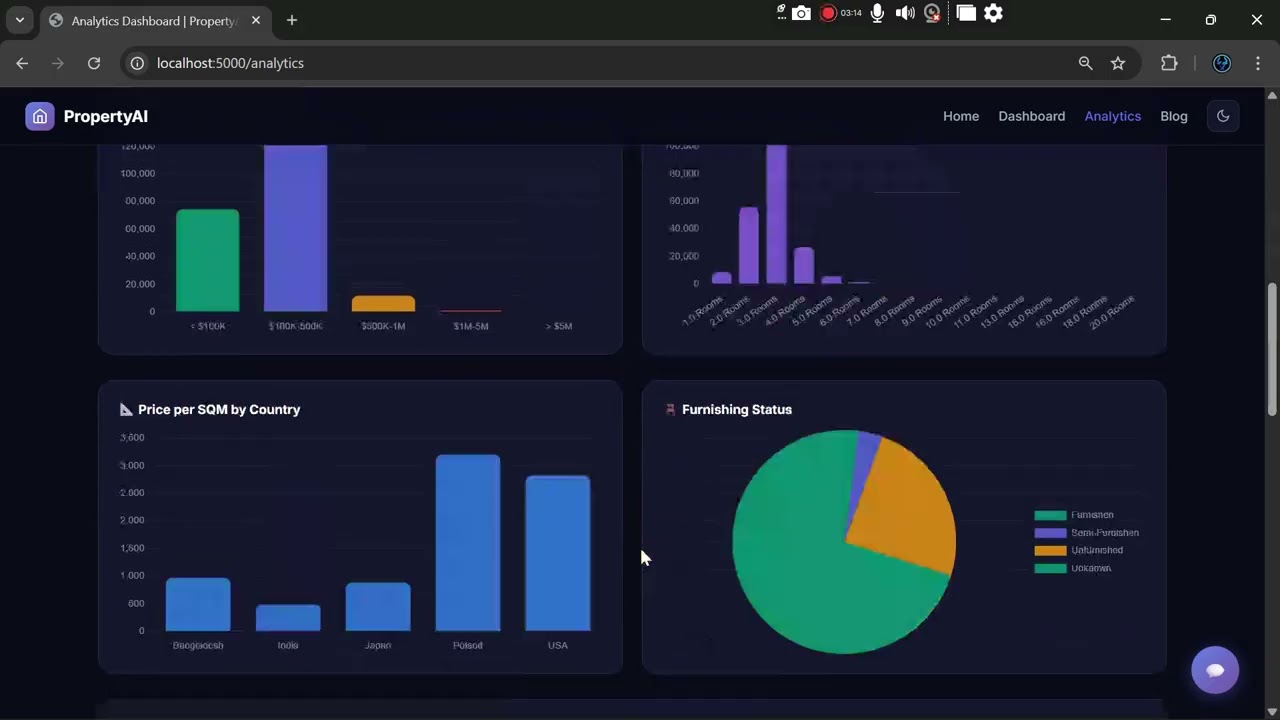Stop the screen recording
The image size is (1280, 720).
click(828, 13)
